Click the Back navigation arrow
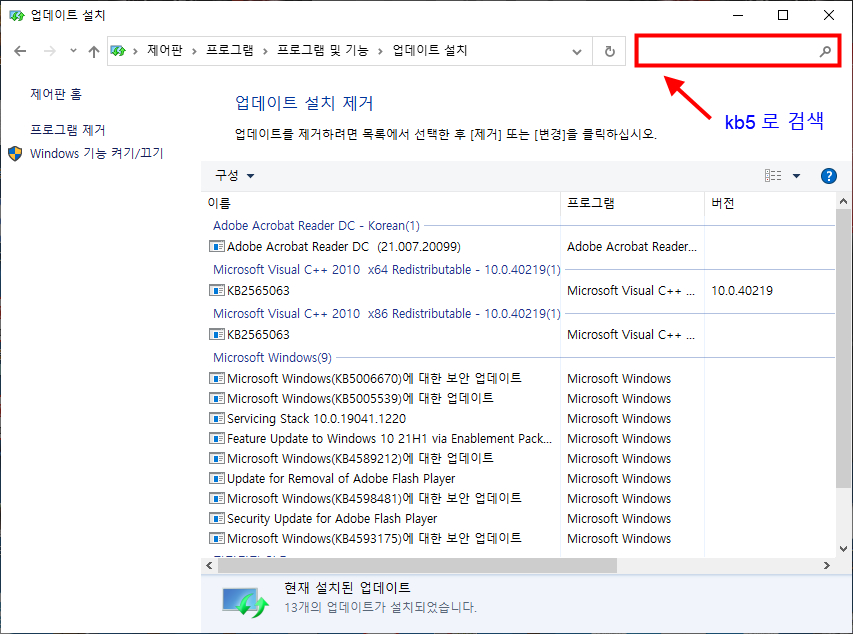The image size is (853, 634). click(20, 51)
